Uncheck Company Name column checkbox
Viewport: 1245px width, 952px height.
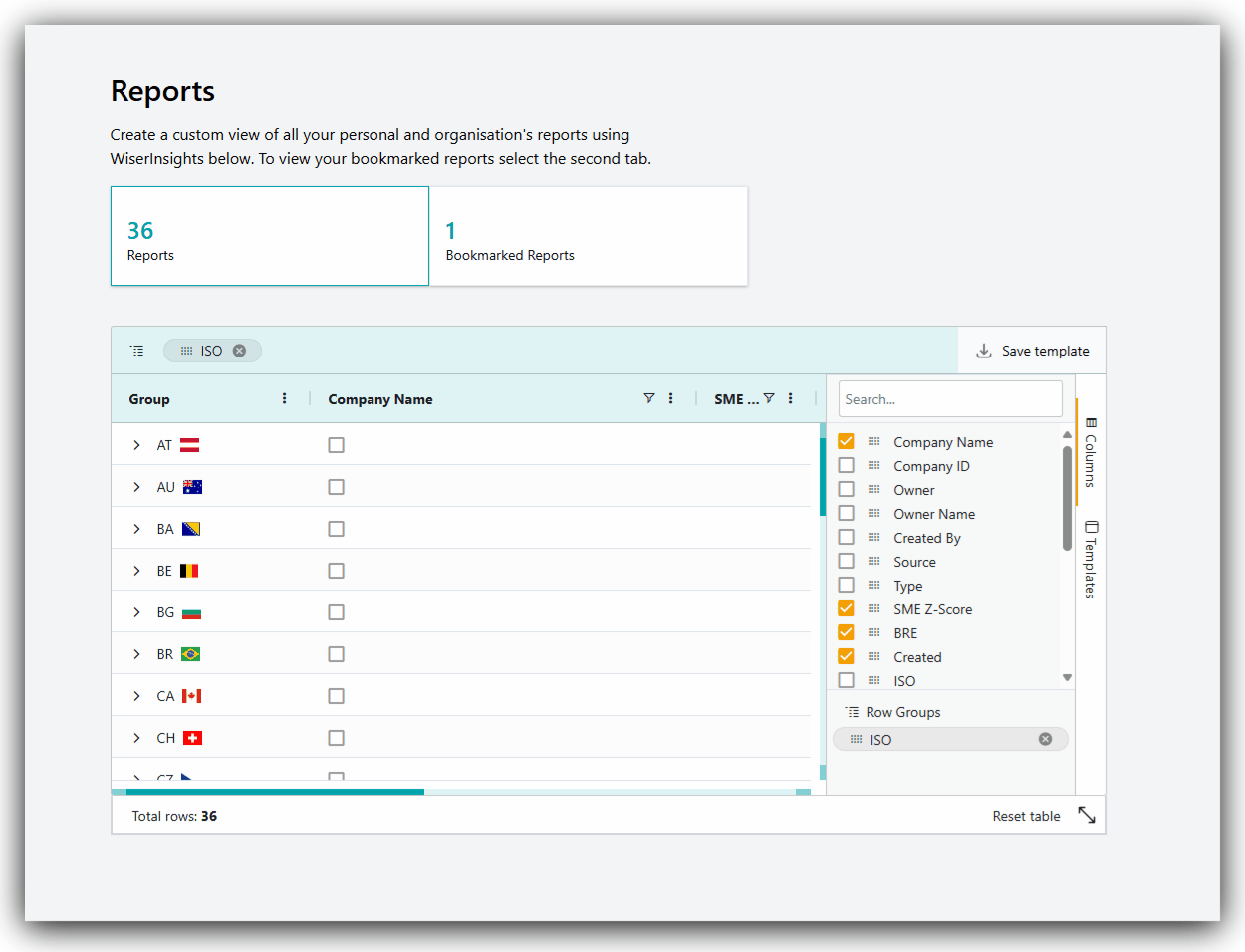846,441
